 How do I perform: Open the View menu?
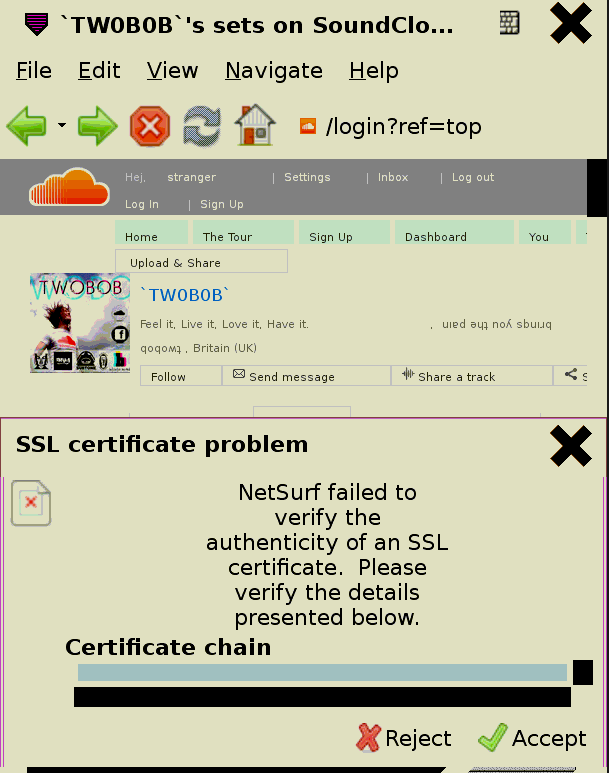172,70
